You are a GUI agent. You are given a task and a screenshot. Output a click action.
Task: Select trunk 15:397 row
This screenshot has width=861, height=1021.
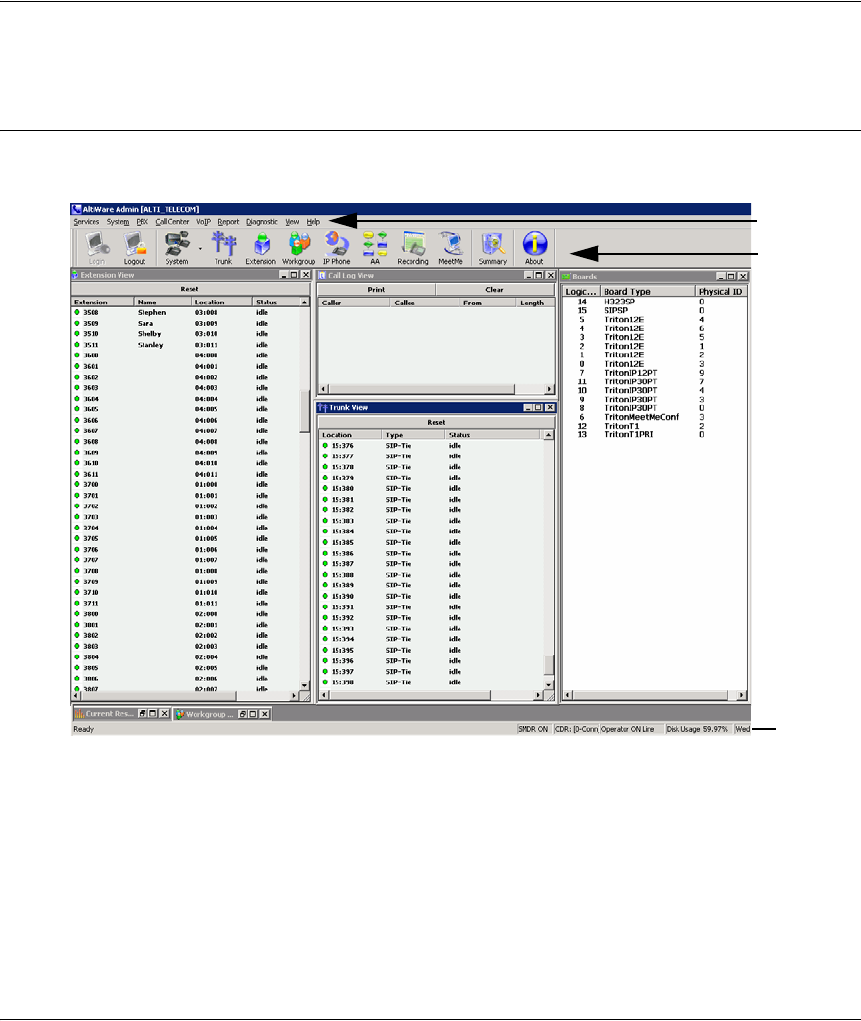tap(431, 672)
